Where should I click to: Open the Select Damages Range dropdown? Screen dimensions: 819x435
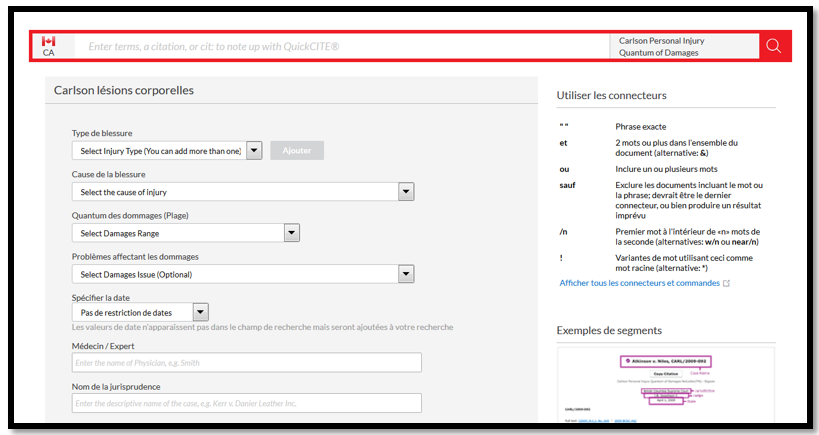(x=185, y=233)
